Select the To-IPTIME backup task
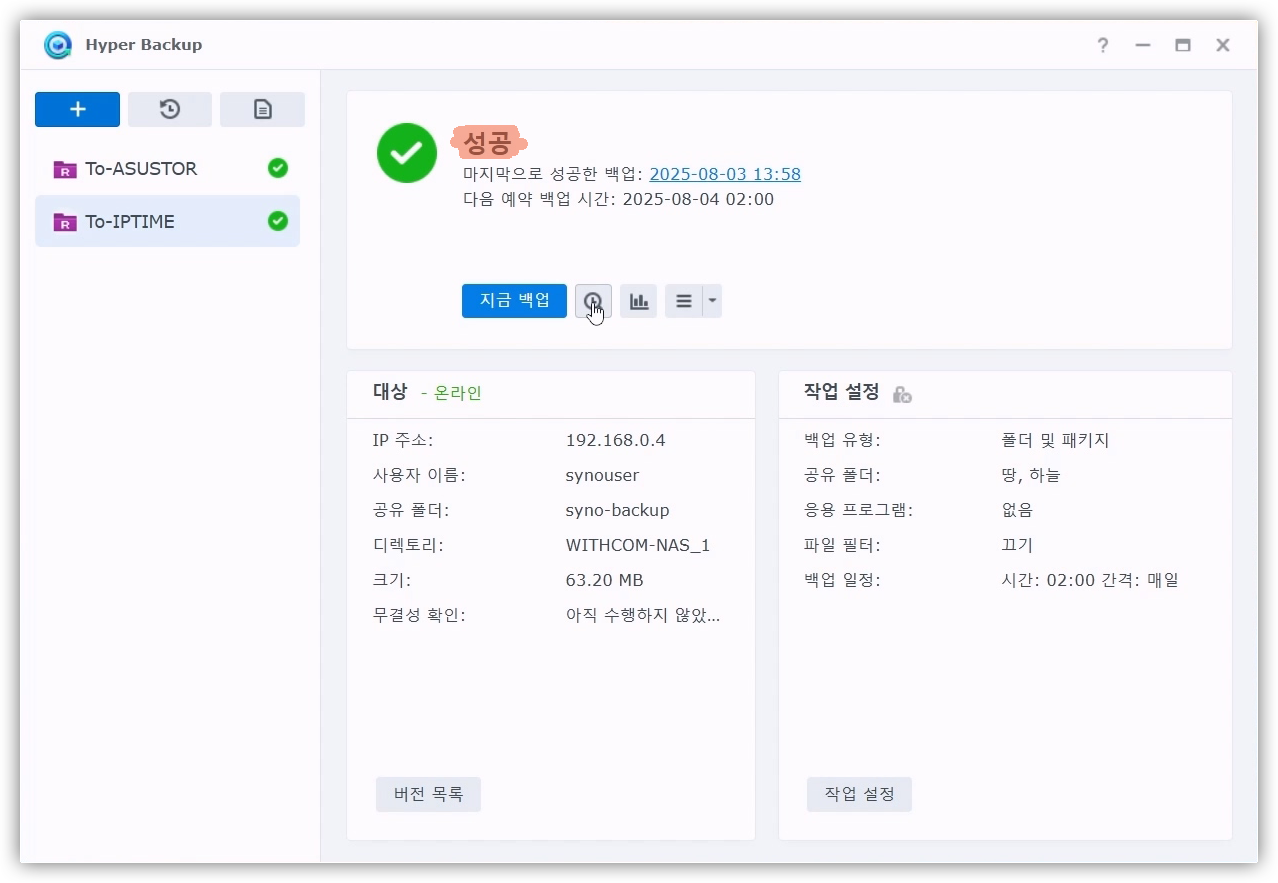This screenshot has width=1278, height=883. point(130,222)
